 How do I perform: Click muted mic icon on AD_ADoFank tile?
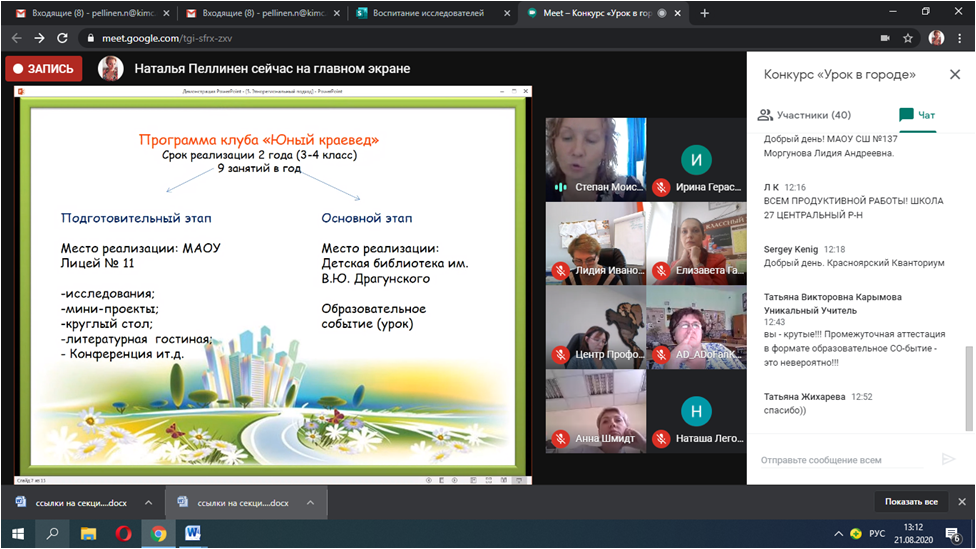pos(661,354)
